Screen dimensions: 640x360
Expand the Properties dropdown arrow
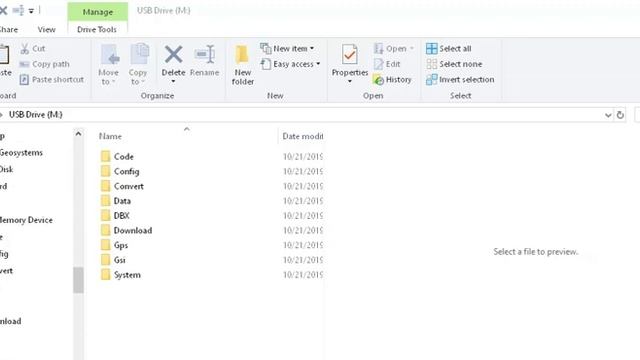[x=350, y=82]
